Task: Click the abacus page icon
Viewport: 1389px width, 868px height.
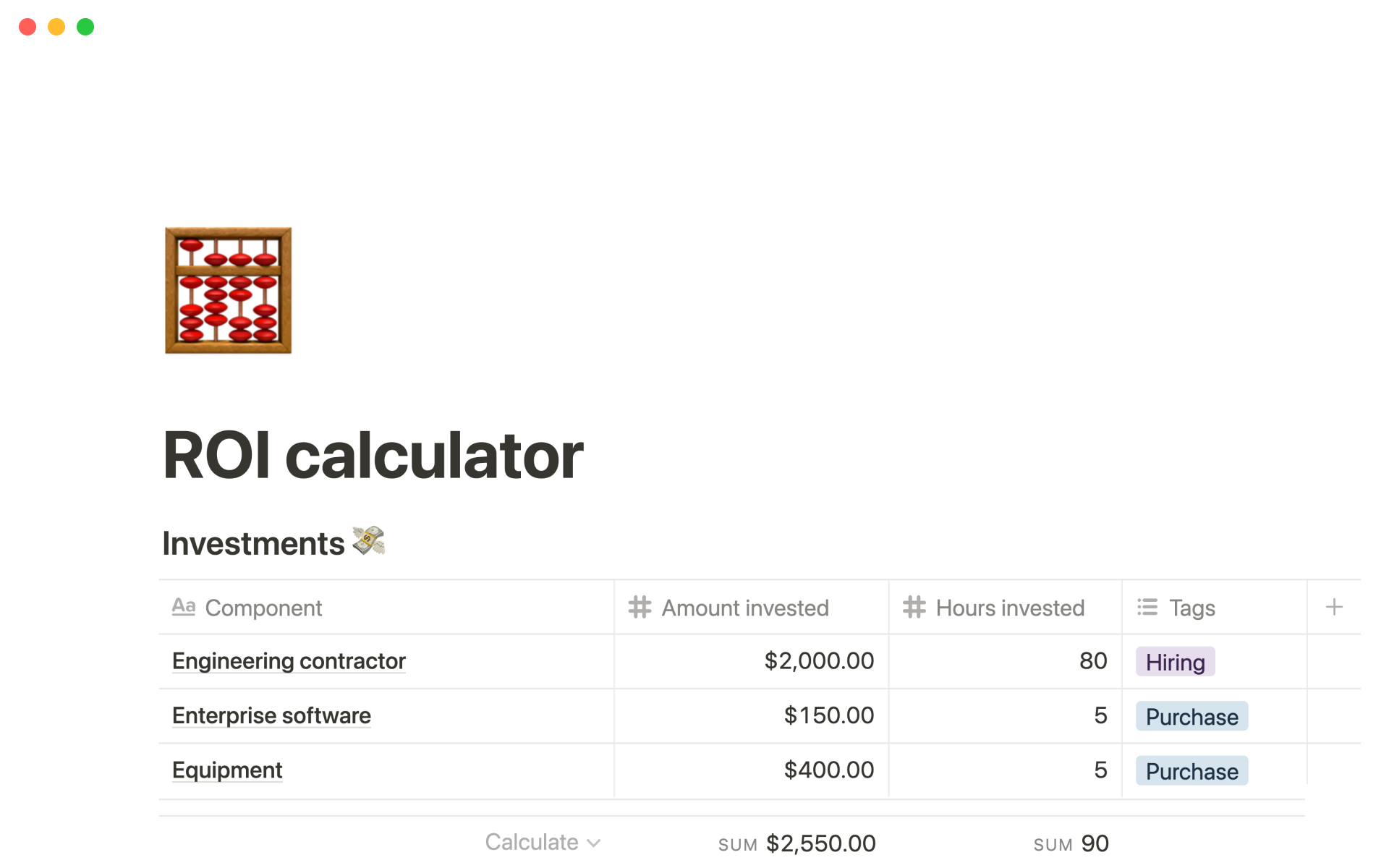Action: [x=228, y=290]
